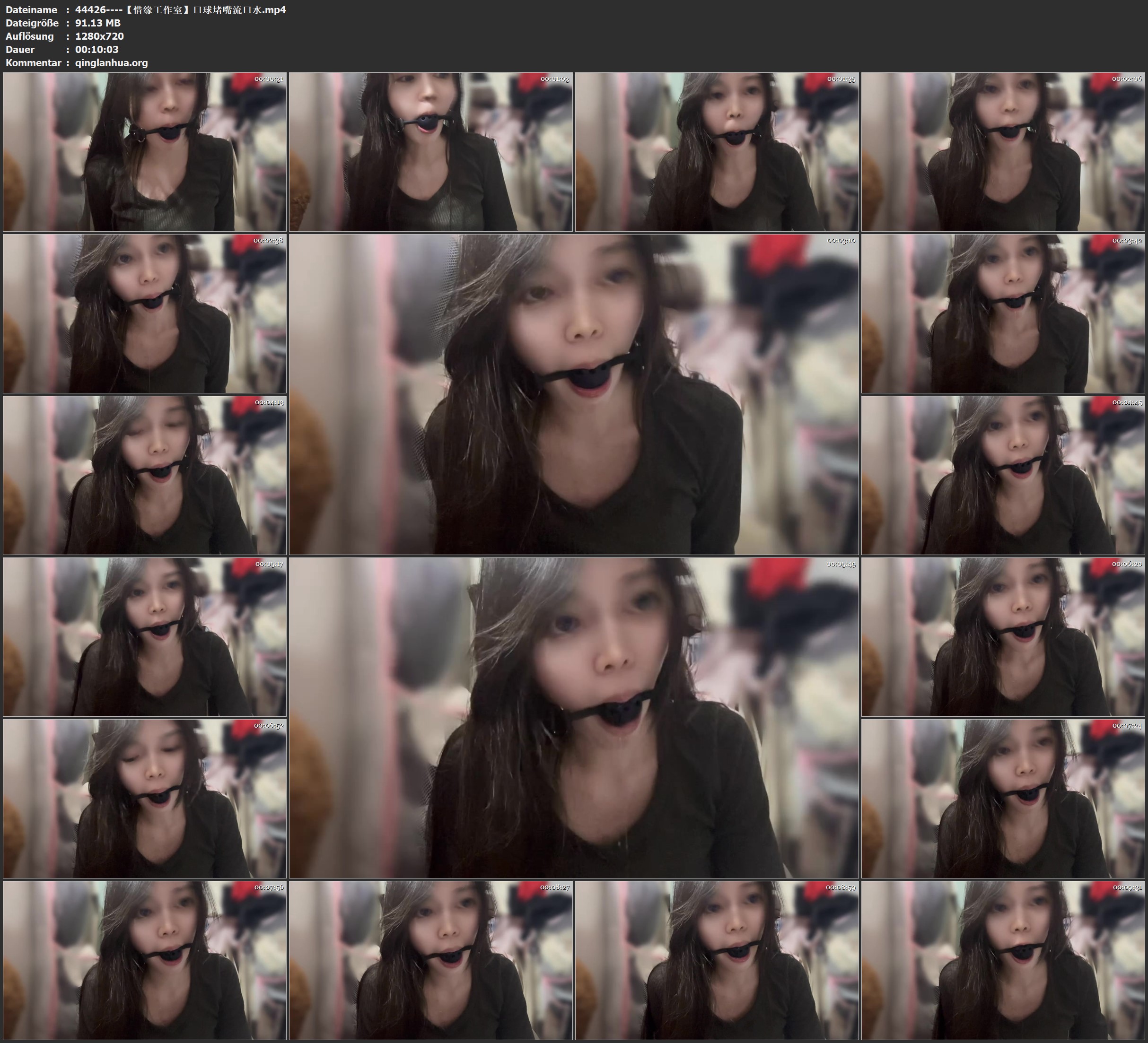Open the frame stamped 00:05:17
The width and height of the screenshot is (1148, 1043).
(x=145, y=637)
